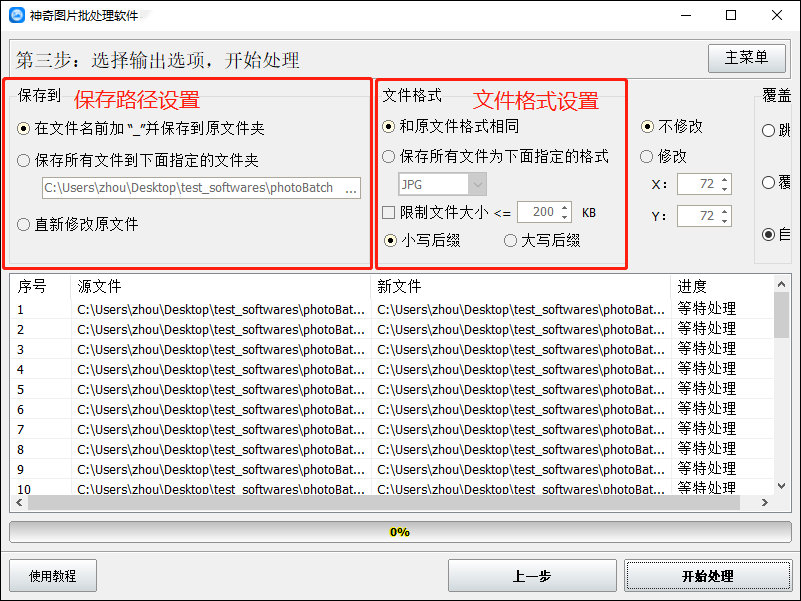The width and height of the screenshot is (801, 601).
Task: Increase Y value with up arrow
Action: tap(725, 211)
